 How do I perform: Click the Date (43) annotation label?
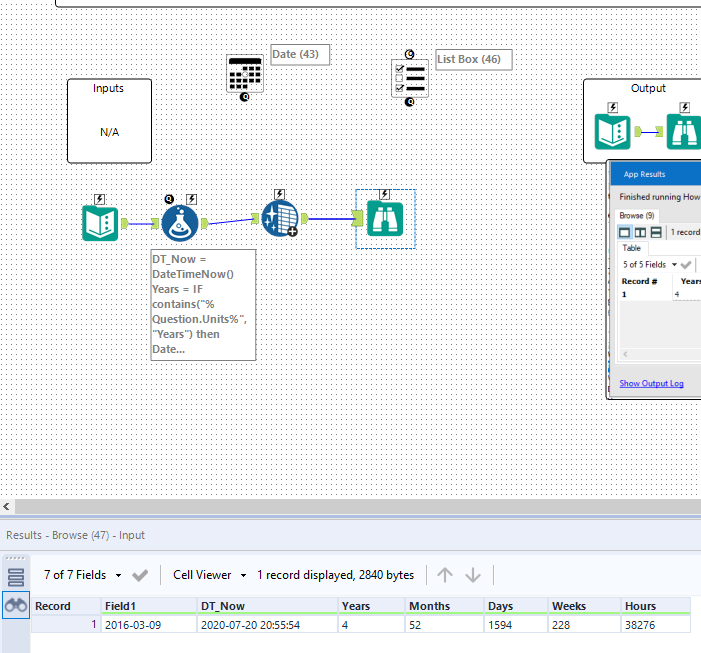point(300,55)
